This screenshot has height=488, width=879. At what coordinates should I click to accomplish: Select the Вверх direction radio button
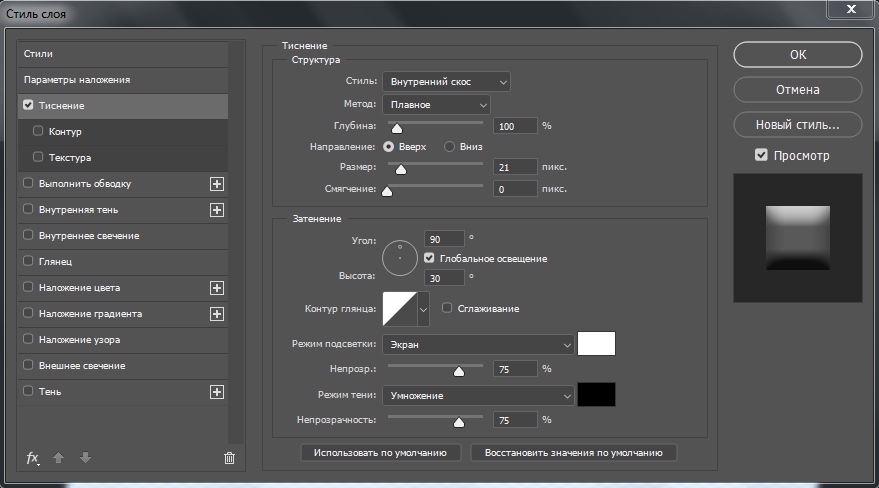click(x=388, y=146)
